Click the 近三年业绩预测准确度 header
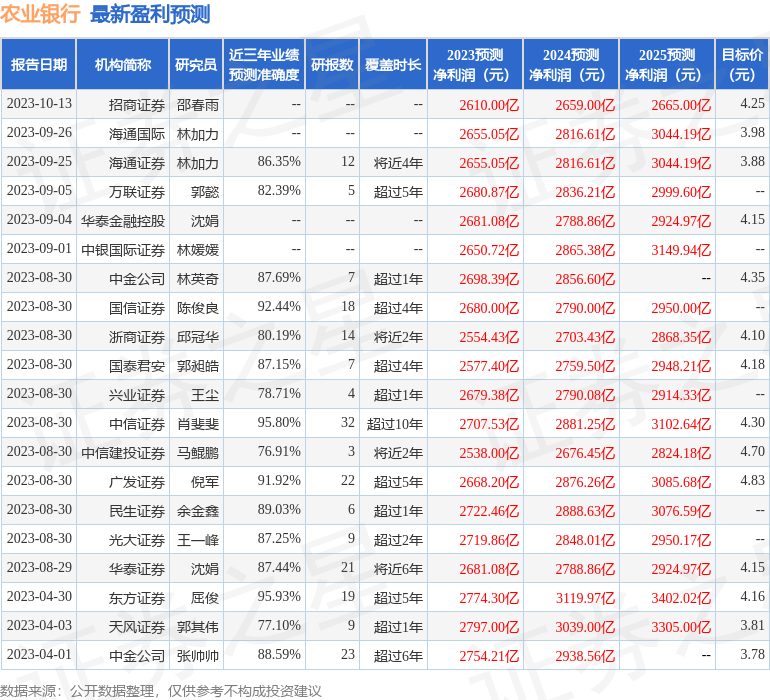The width and height of the screenshot is (770, 700). 264,64
